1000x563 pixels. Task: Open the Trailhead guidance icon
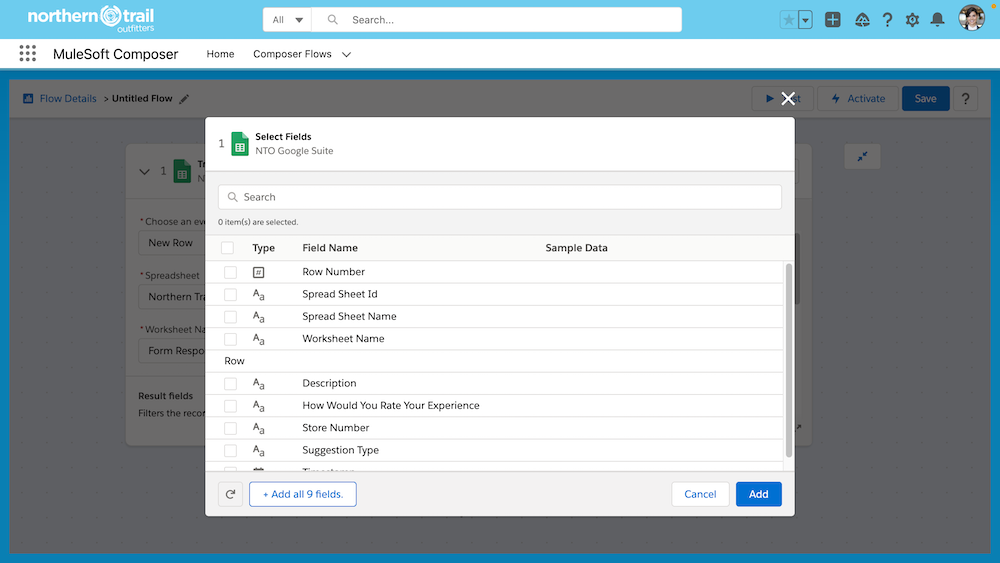(862, 20)
